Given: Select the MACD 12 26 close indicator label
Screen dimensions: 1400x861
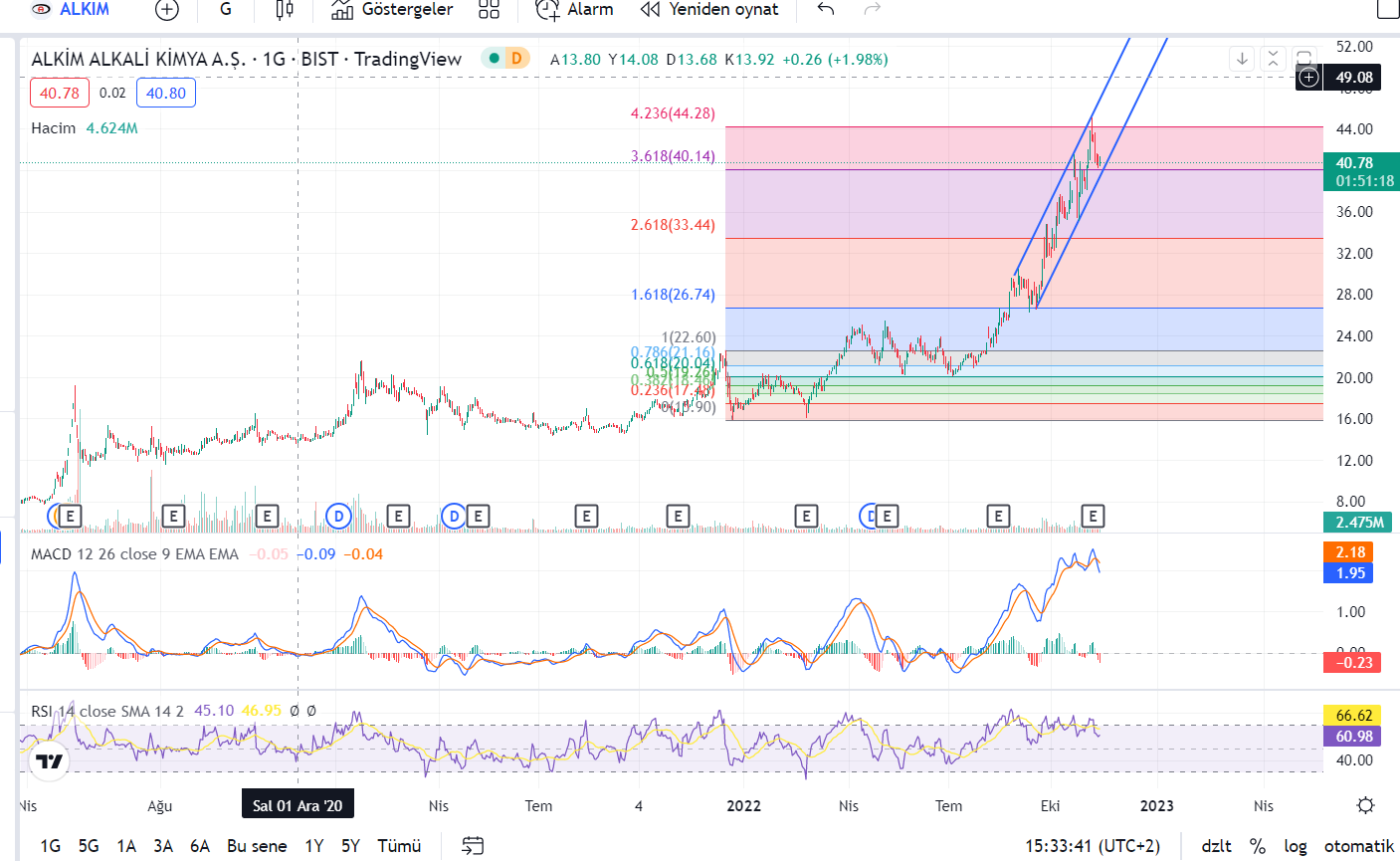Looking at the screenshot, I should [x=135, y=554].
